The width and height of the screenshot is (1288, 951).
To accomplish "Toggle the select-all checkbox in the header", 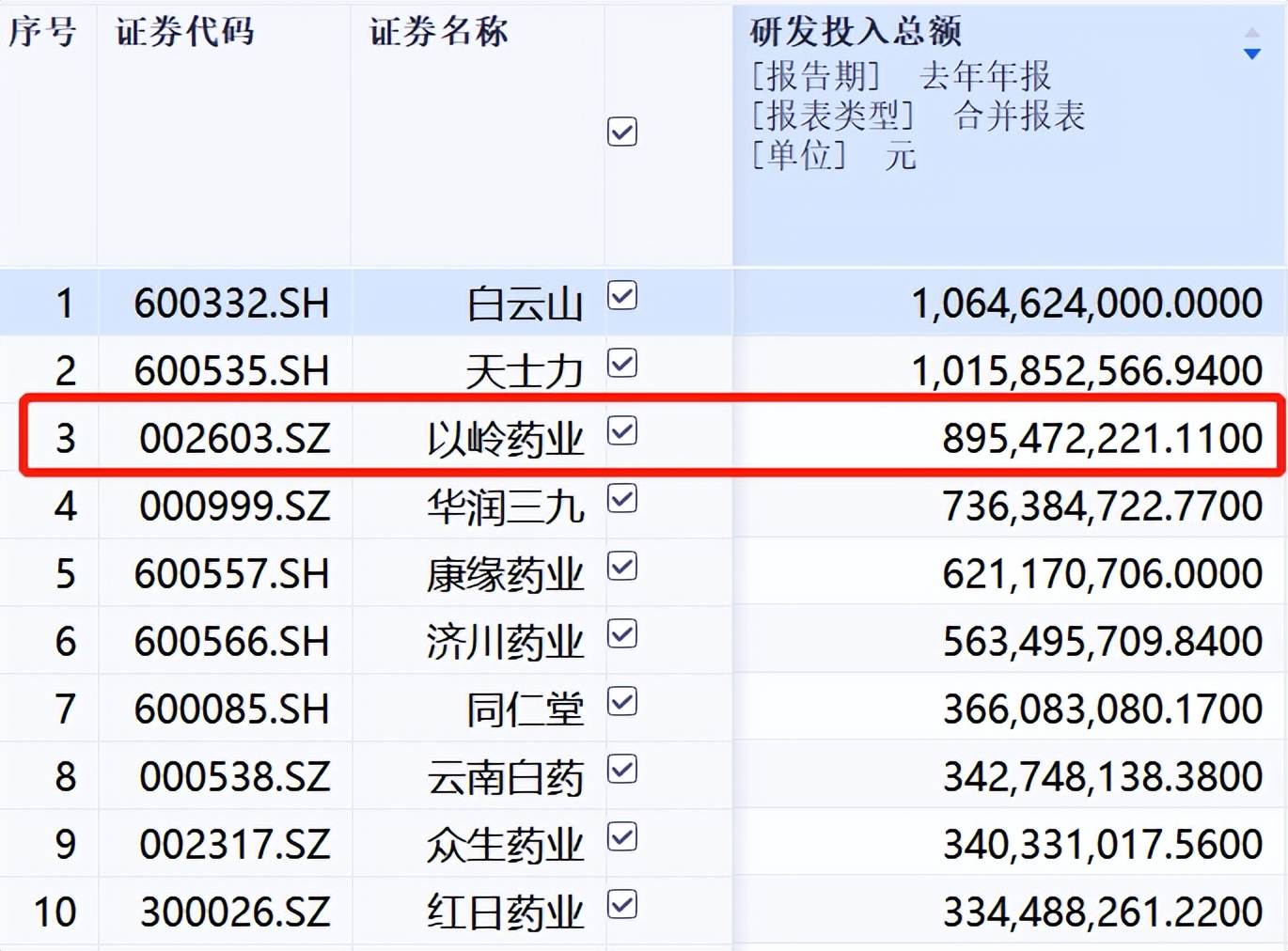I will (623, 133).
